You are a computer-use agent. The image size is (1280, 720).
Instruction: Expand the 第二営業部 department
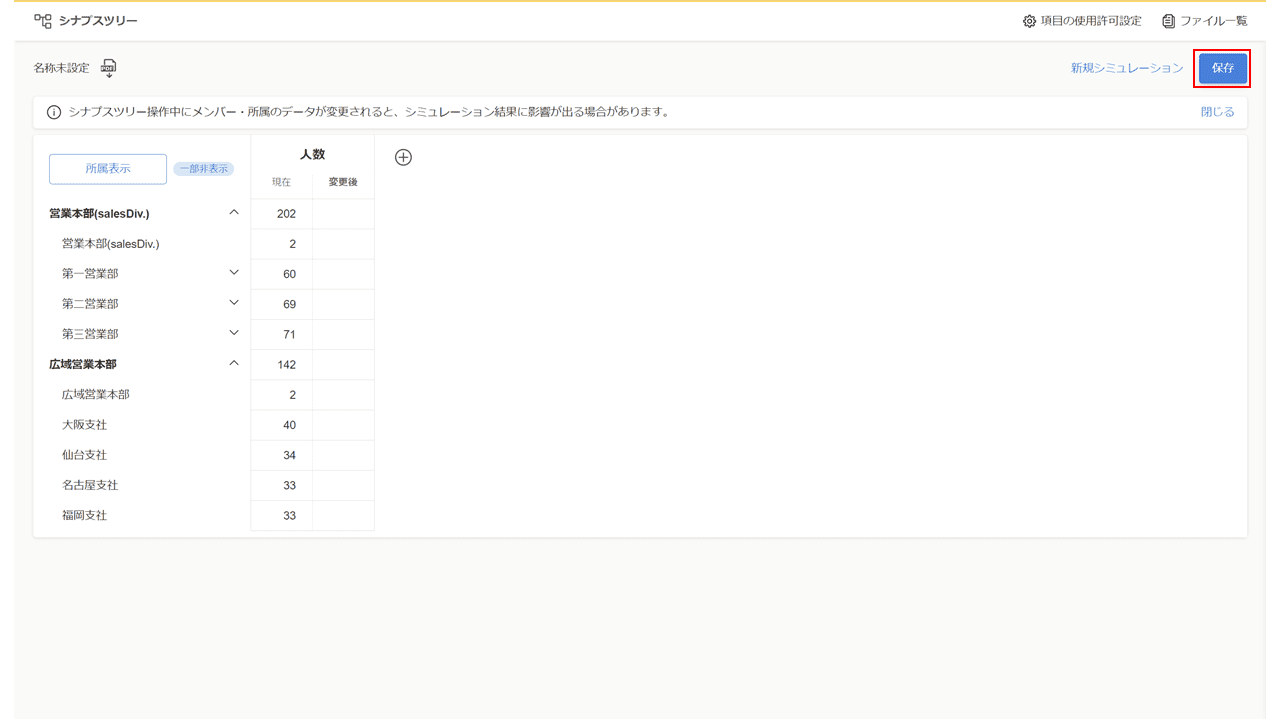(234, 302)
